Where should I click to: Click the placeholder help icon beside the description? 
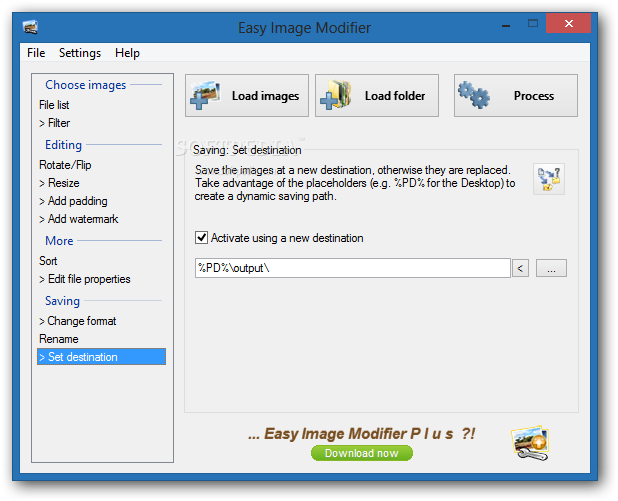click(x=549, y=179)
